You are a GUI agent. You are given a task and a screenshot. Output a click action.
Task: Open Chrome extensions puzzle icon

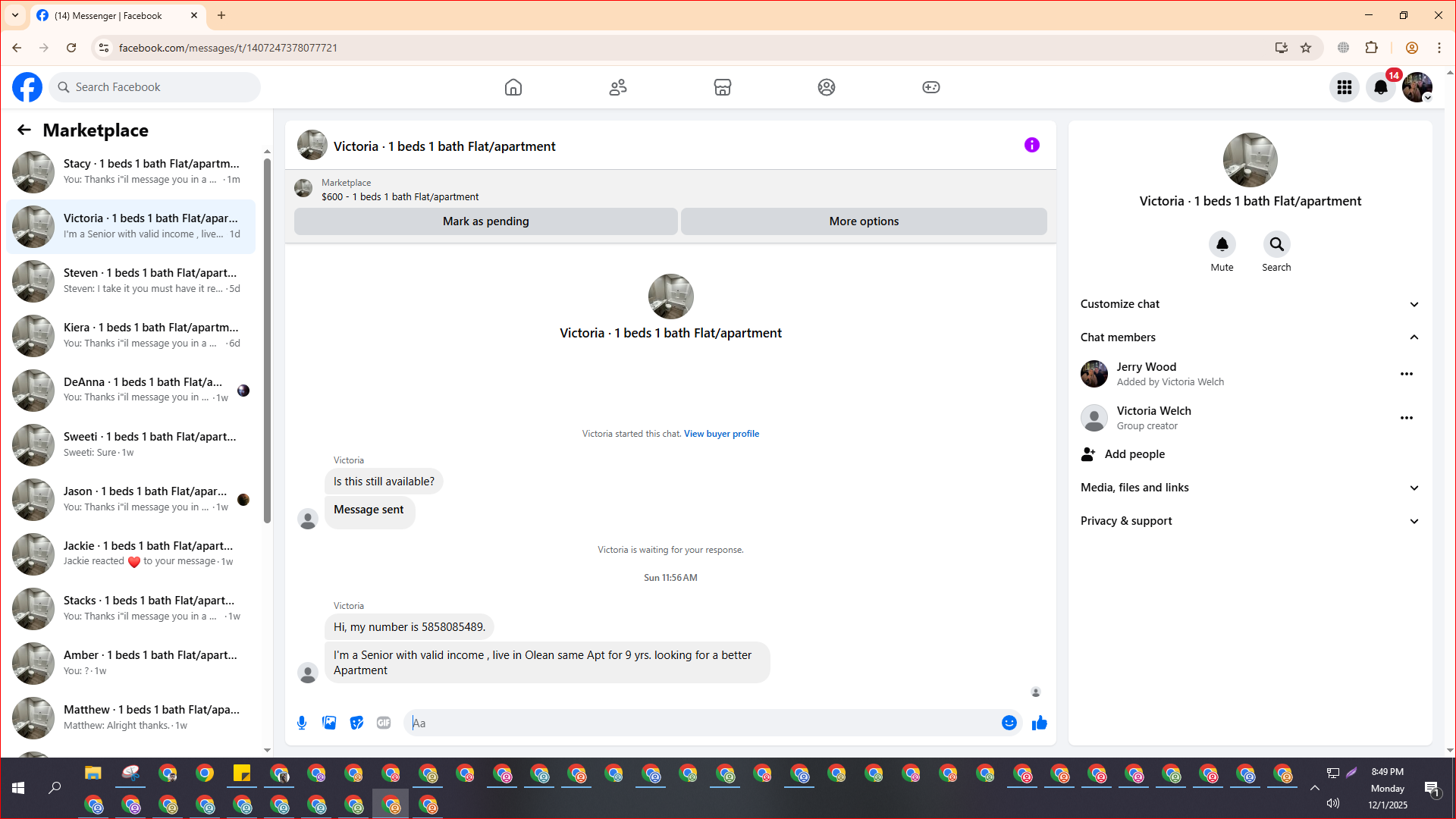pos(1372,48)
